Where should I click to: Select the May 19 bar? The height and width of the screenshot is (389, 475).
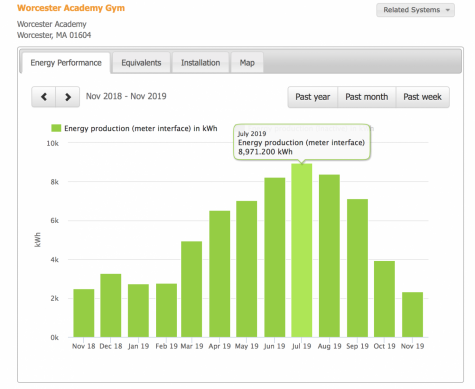click(x=247, y=269)
